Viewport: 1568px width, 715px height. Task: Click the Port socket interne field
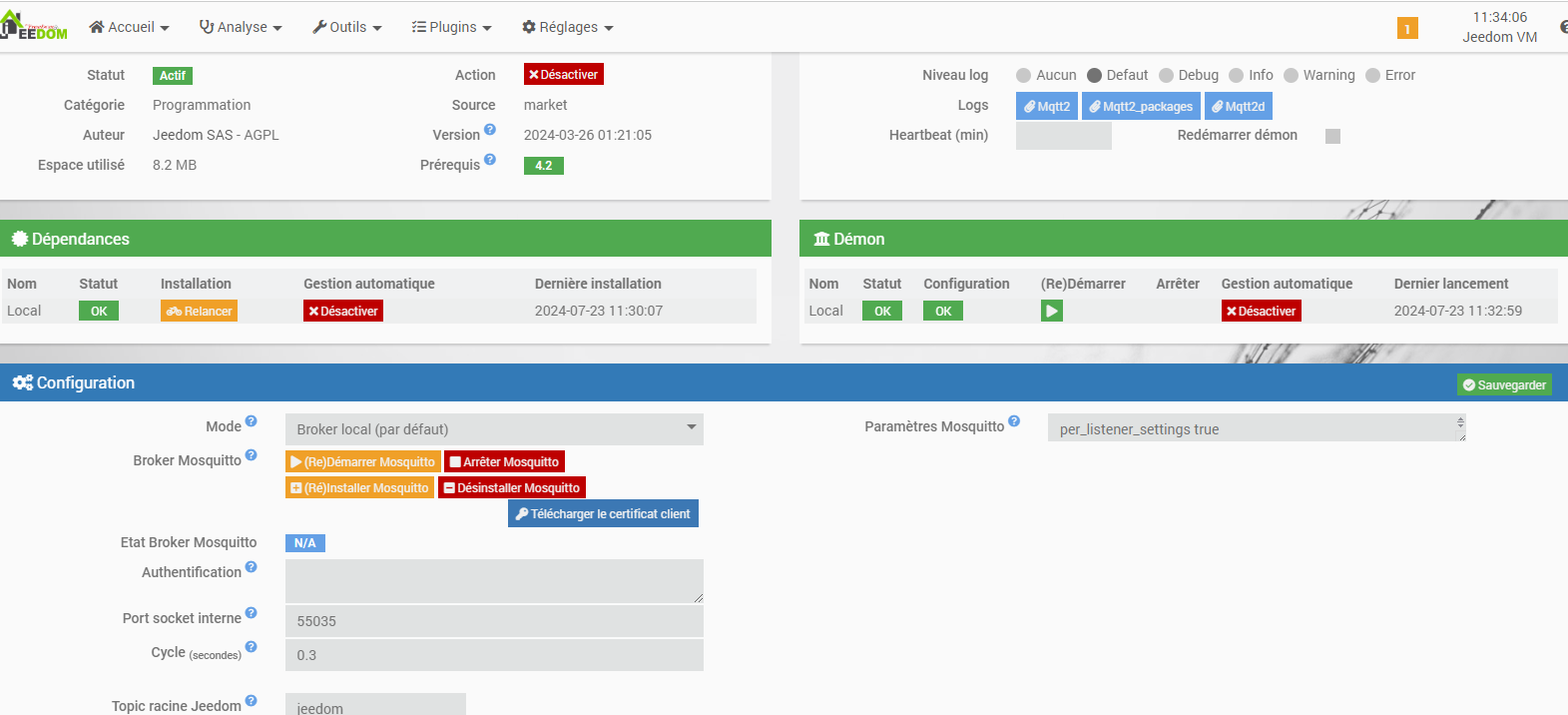[x=494, y=621]
